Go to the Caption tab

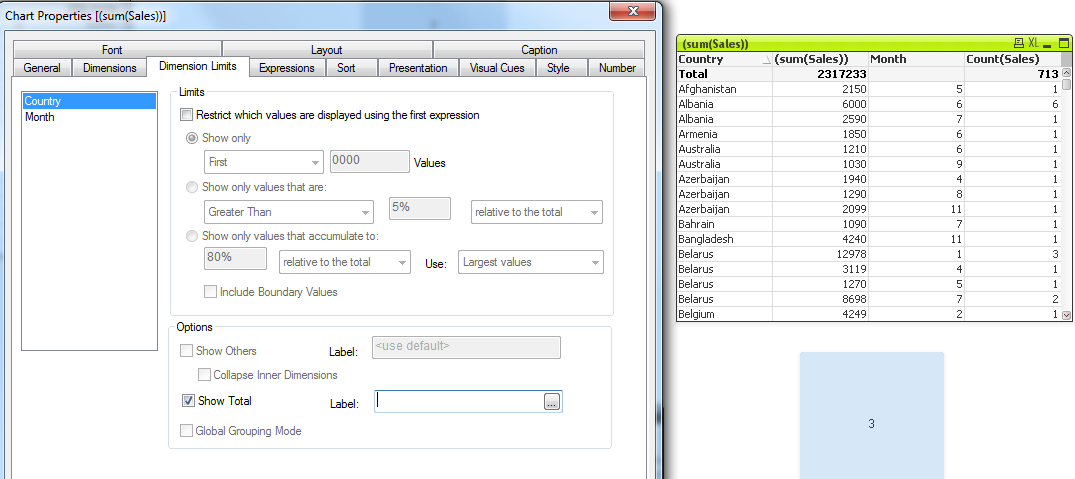pyautogui.click(x=539, y=50)
